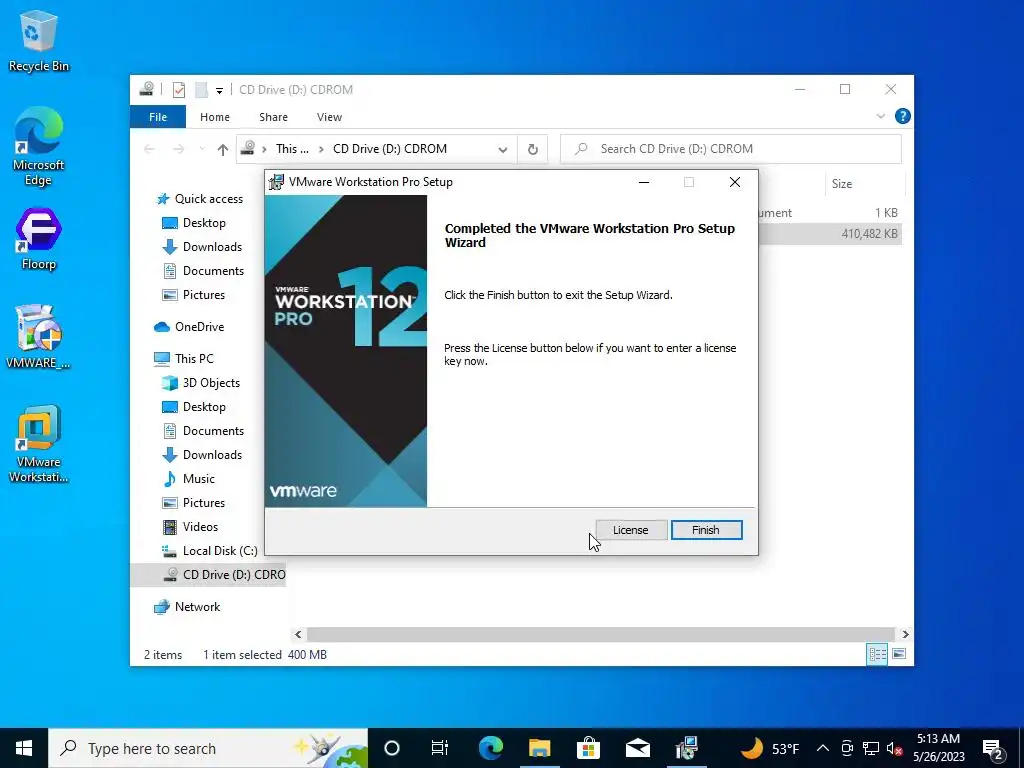
Task: Select CD Drive (D:) in navigation pane
Action: tap(208, 575)
